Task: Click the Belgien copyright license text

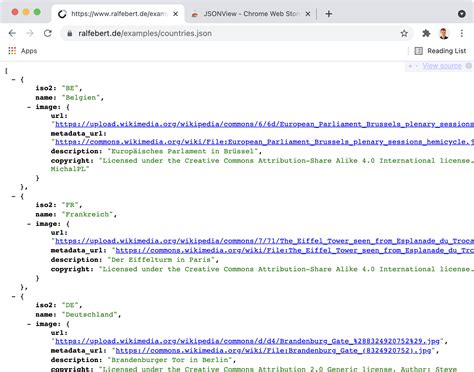Action: pos(286,161)
